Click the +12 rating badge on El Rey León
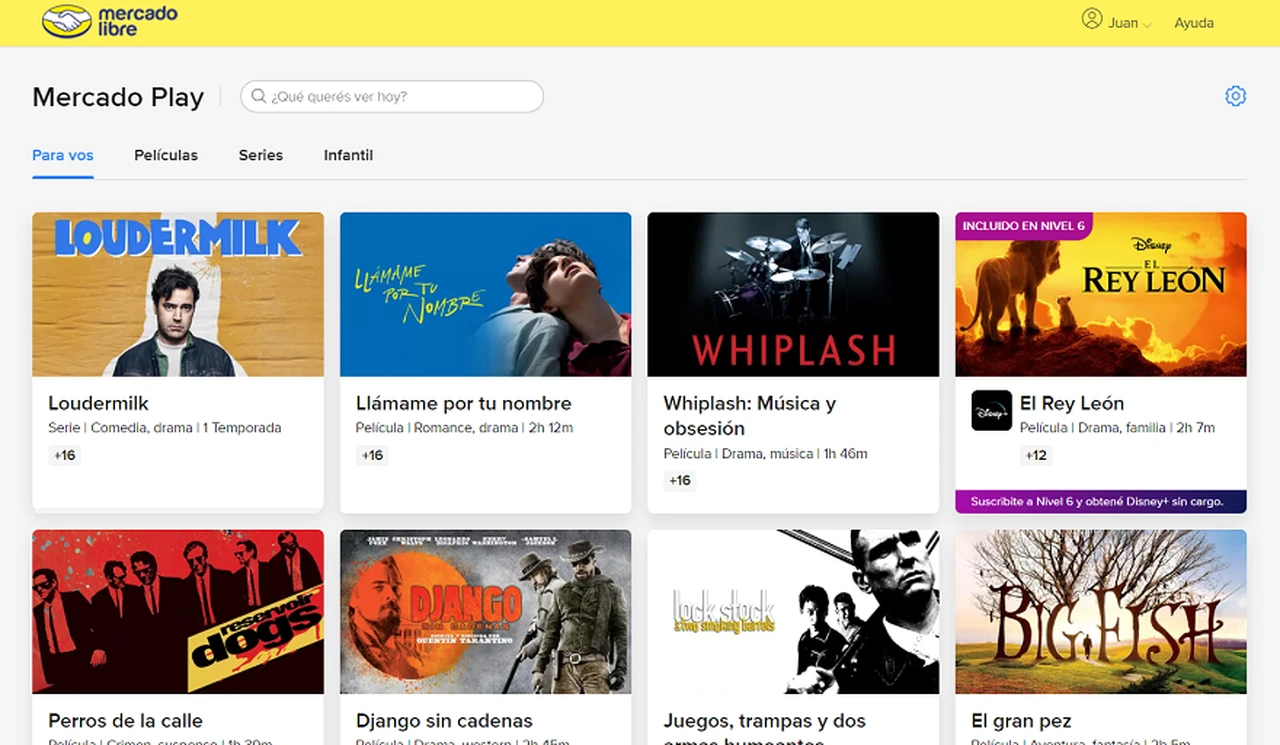This screenshot has height=745, width=1280. (1035, 455)
